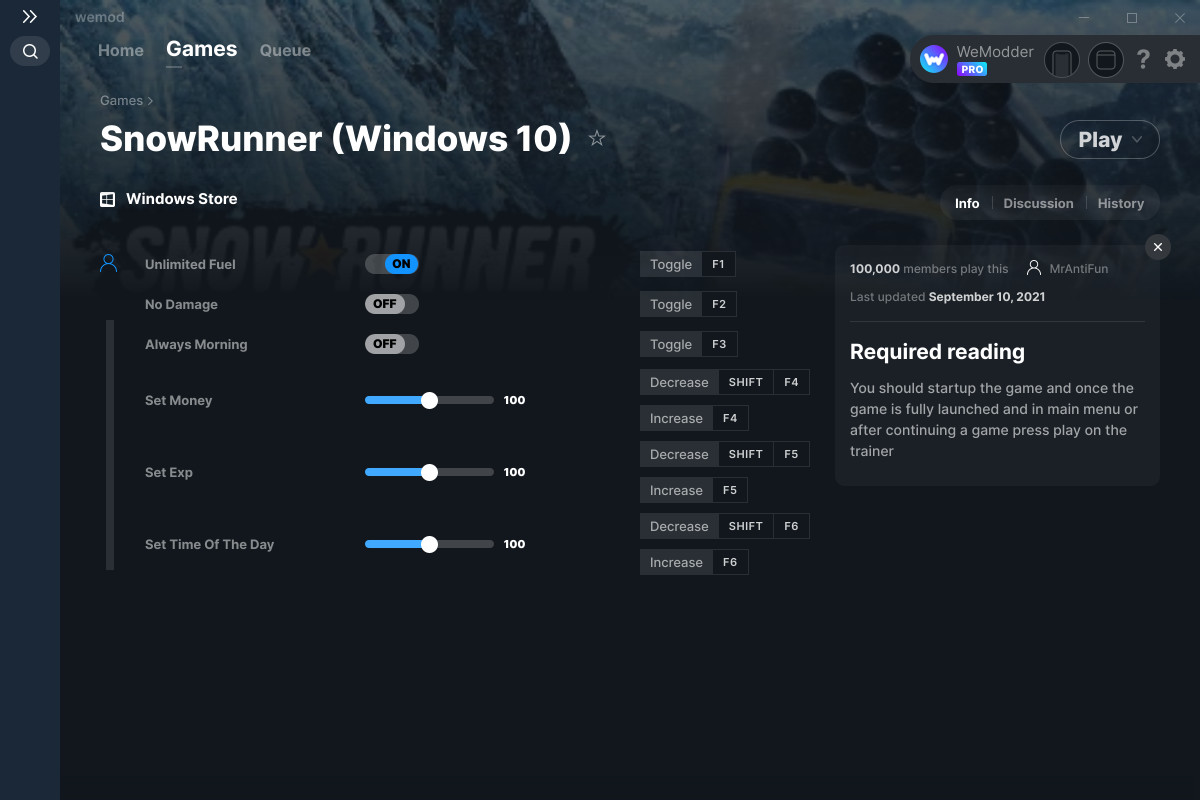The image size is (1200, 800).
Task: Click the Set Exp label
Action: pos(169,472)
